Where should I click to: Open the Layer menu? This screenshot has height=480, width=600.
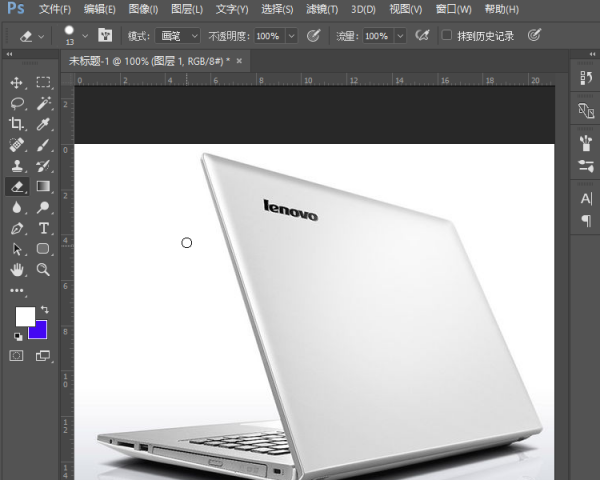[x=187, y=9]
